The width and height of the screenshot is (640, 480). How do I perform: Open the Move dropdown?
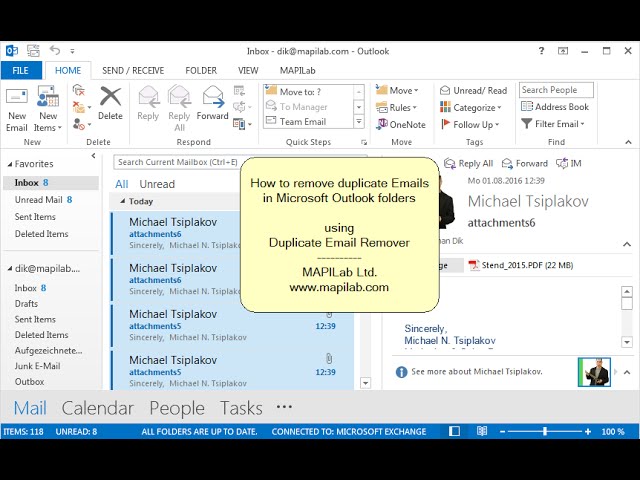(397, 90)
